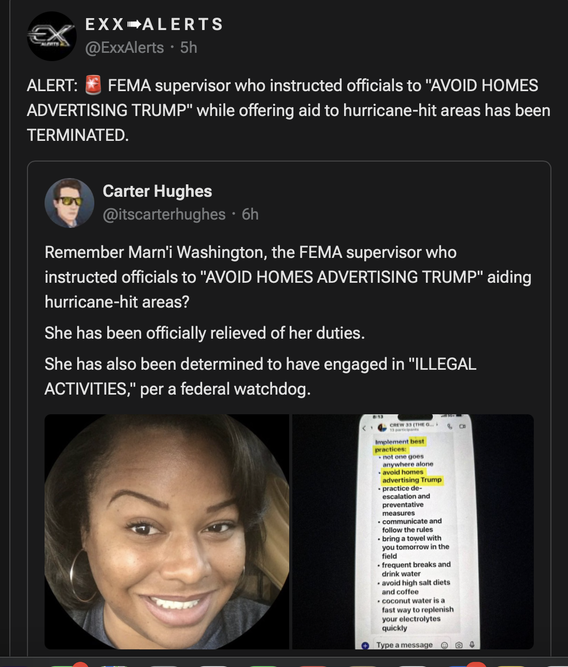The image size is (568, 667).
Task: Open the @ExxAlerts handle
Action: pyautogui.click(x=124, y=48)
